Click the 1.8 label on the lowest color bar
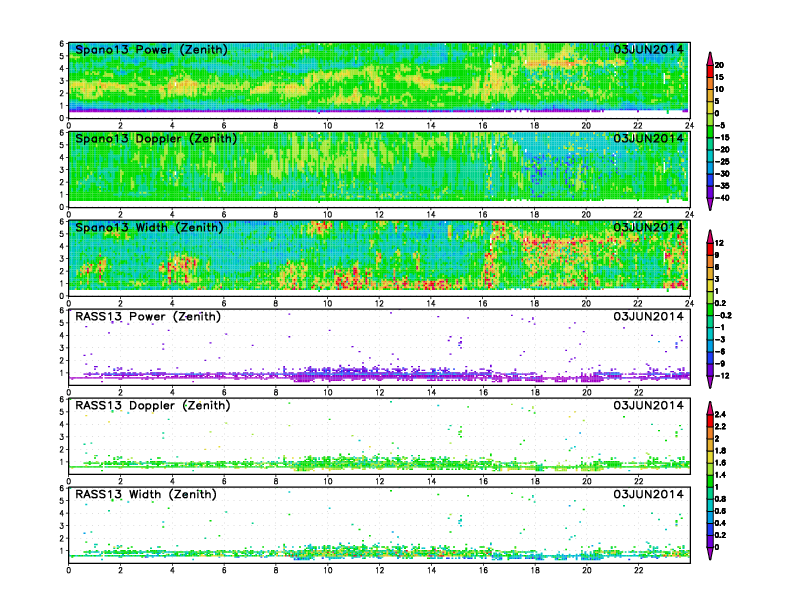Viewport: 792px width, 612px height. 721,451
